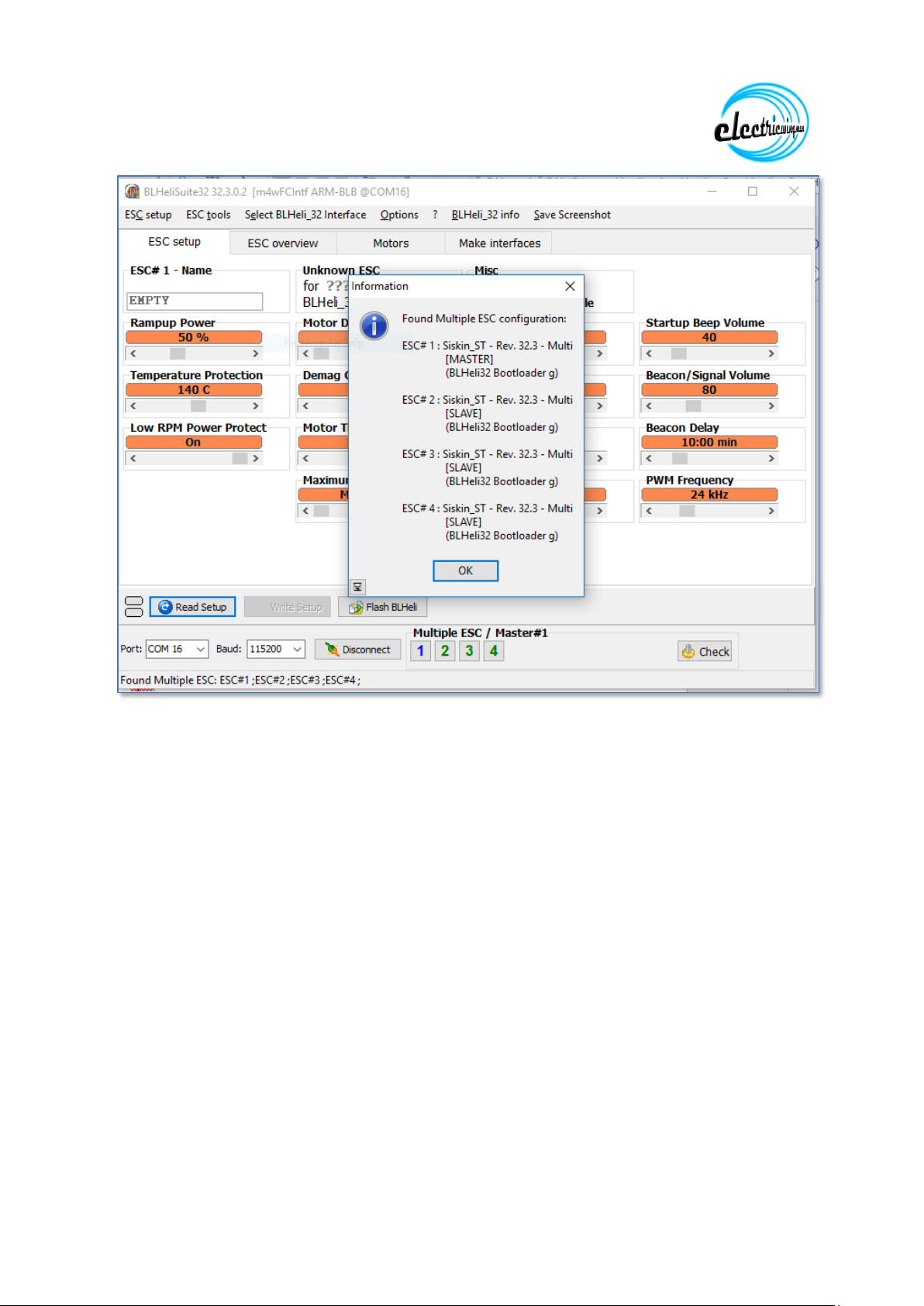924x1306 pixels.
Task: Click the Flash BLHeli button
Action: 383,607
